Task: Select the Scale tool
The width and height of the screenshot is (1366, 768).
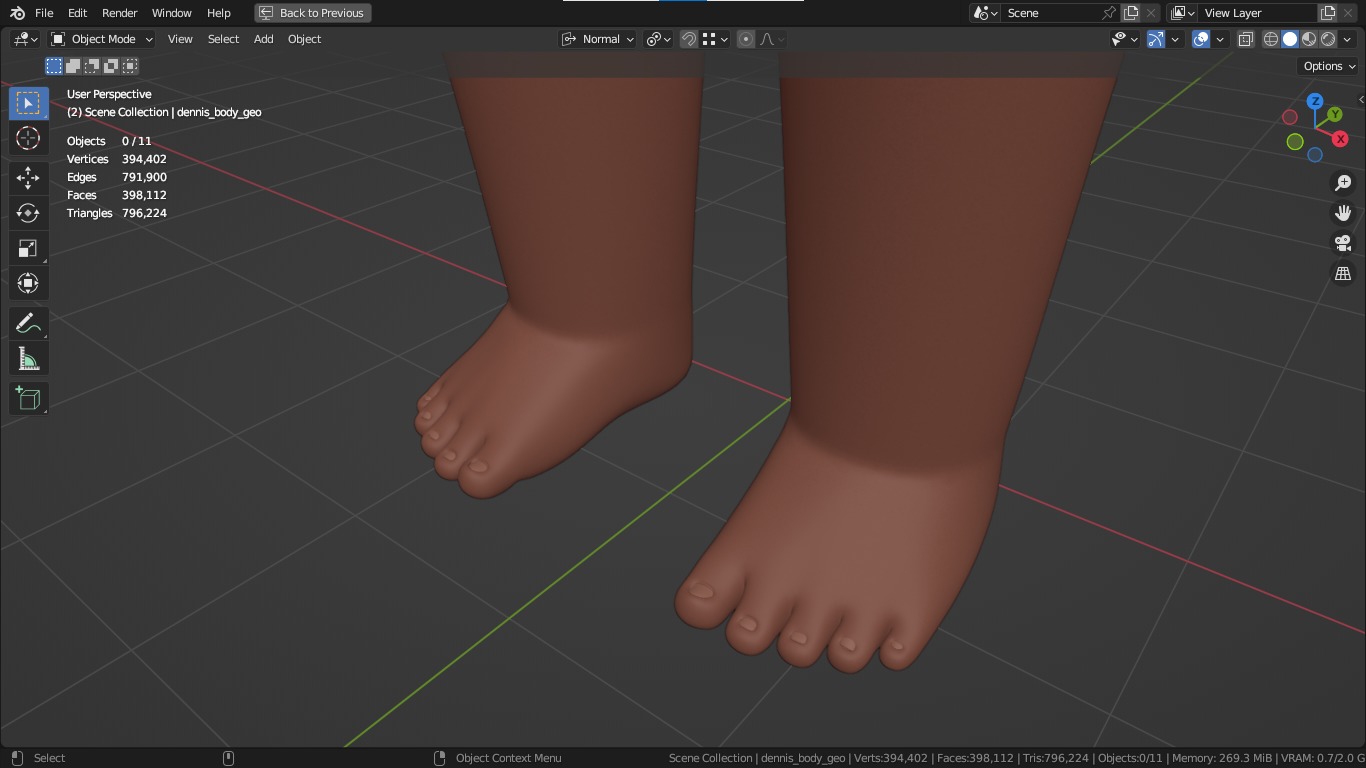Action: [28, 248]
